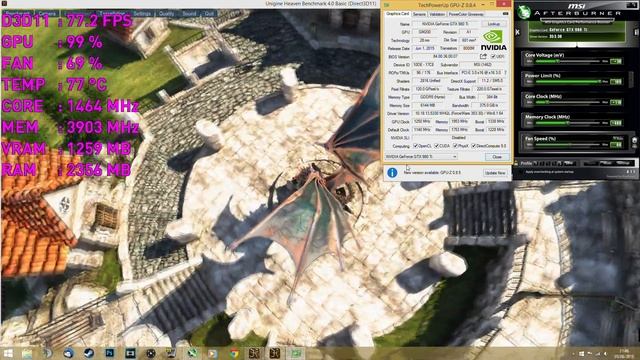Click the GPU-Z title bar app icon
The height and width of the screenshot is (360, 640).
point(386,4)
